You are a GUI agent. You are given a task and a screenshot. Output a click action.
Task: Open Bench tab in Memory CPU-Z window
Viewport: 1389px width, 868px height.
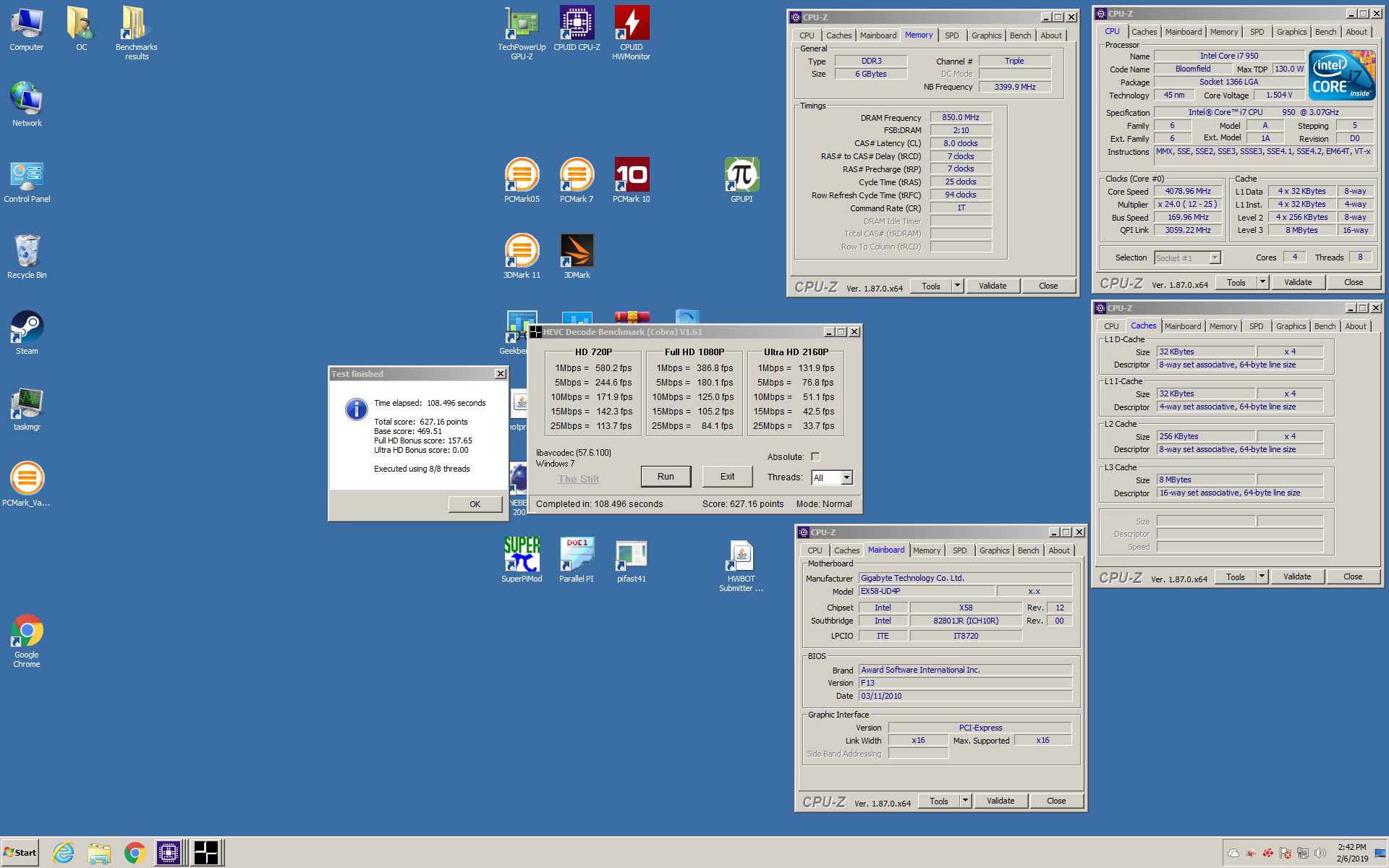[x=1020, y=35]
